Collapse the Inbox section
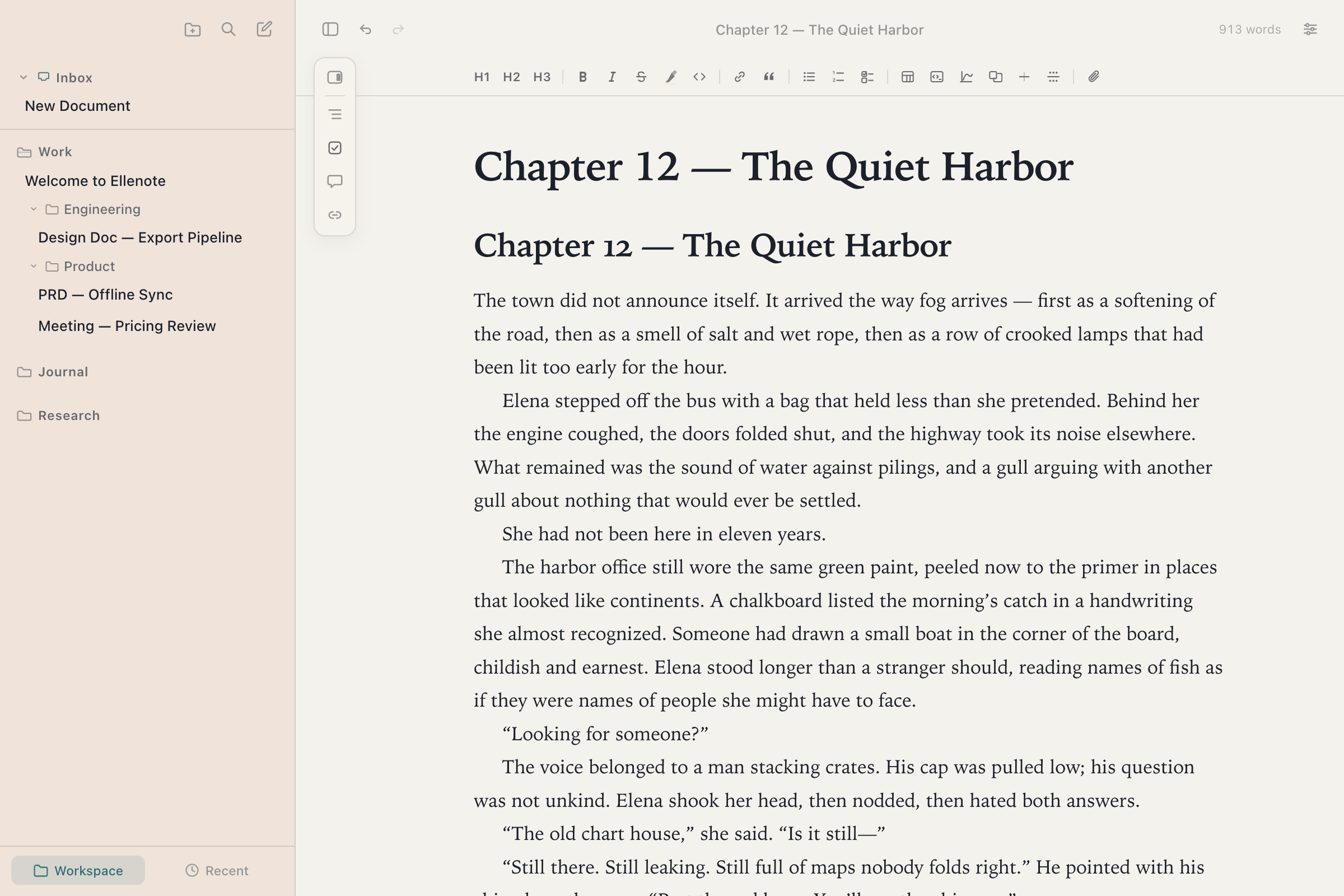1344x896 pixels. pos(24,77)
